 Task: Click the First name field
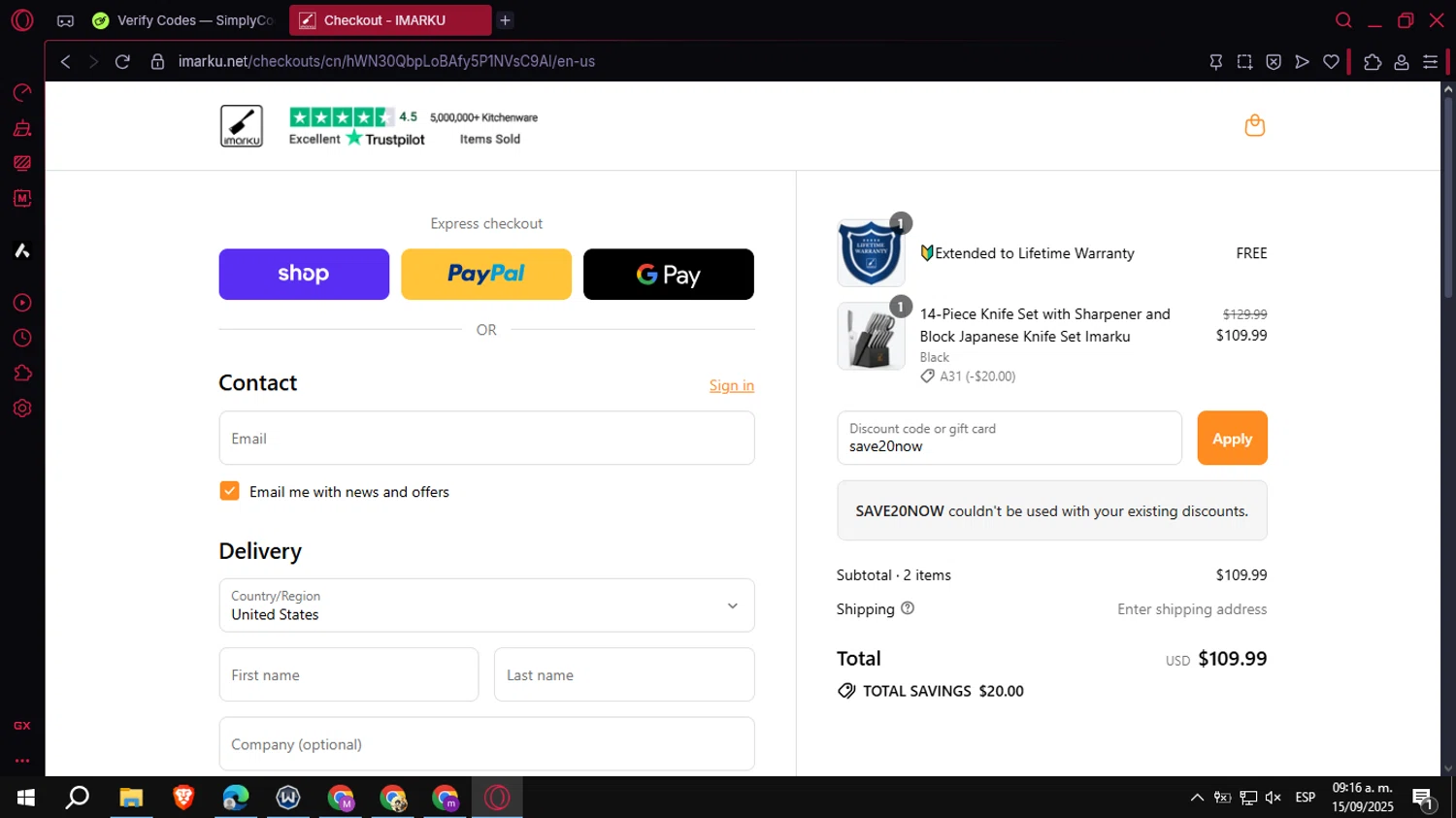[348, 674]
